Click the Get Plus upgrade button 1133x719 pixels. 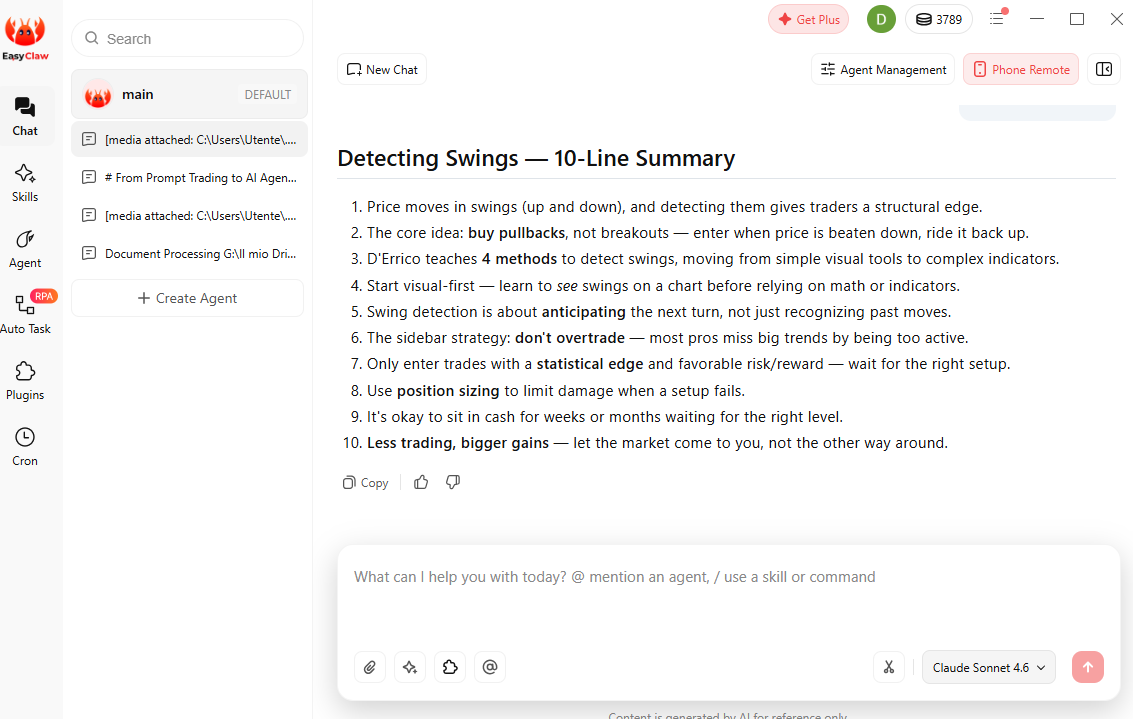pos(809,20)
